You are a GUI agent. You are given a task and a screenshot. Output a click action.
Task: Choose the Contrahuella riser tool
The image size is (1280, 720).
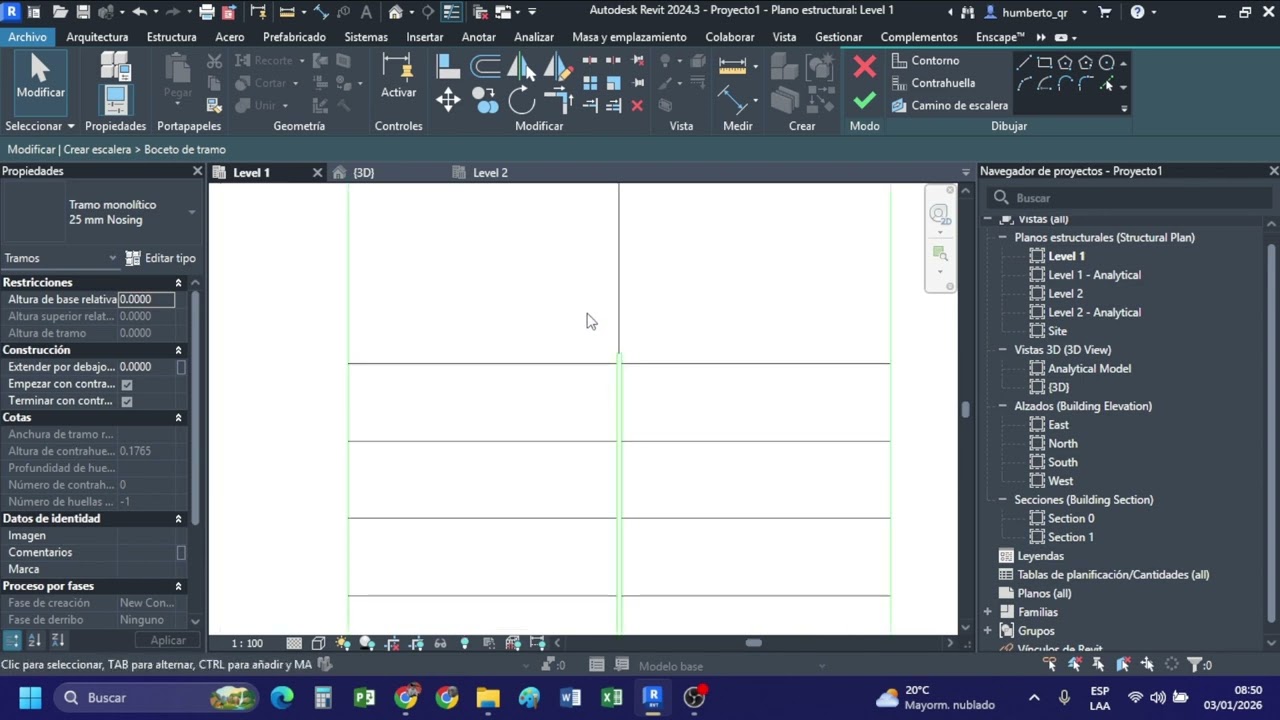pos(933,83)
